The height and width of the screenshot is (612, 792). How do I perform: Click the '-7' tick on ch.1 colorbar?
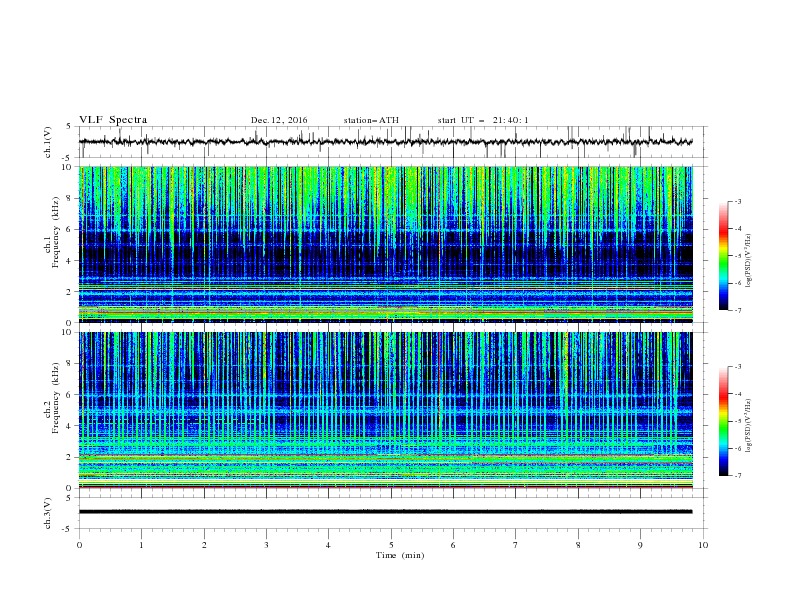click(x=737, y=310)
